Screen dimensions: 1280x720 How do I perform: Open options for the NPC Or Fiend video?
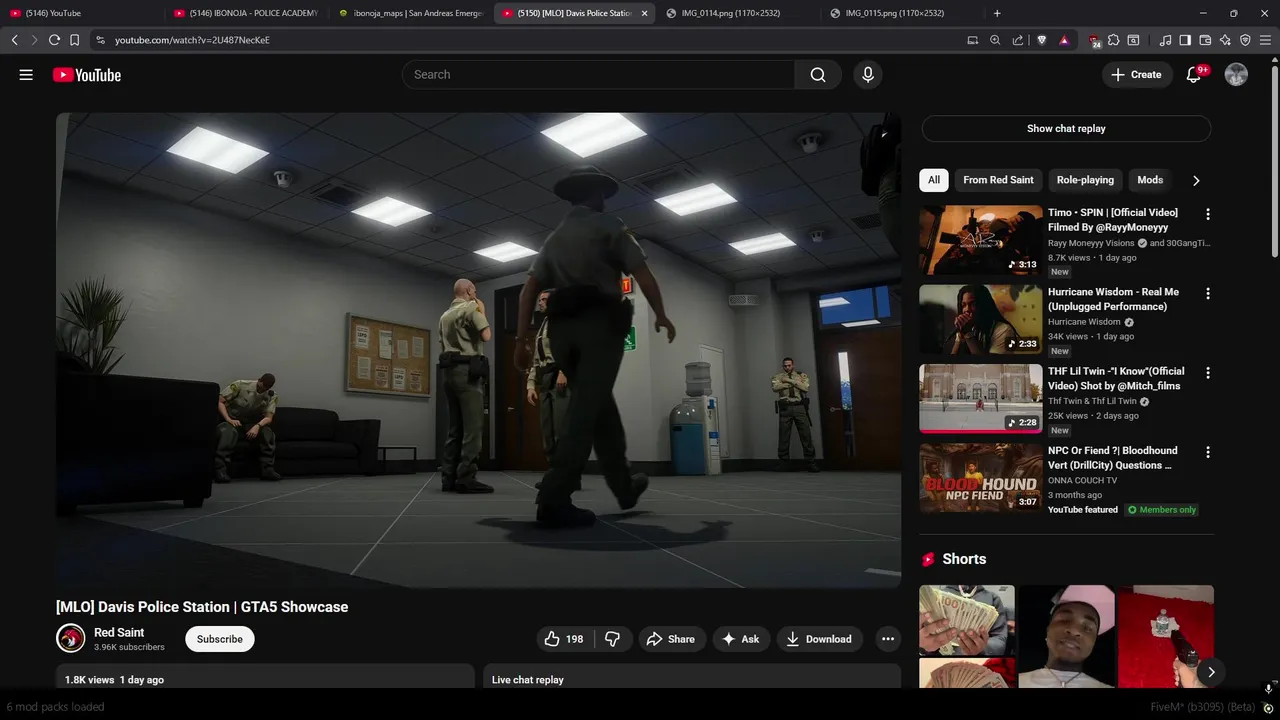(1207, 452)
